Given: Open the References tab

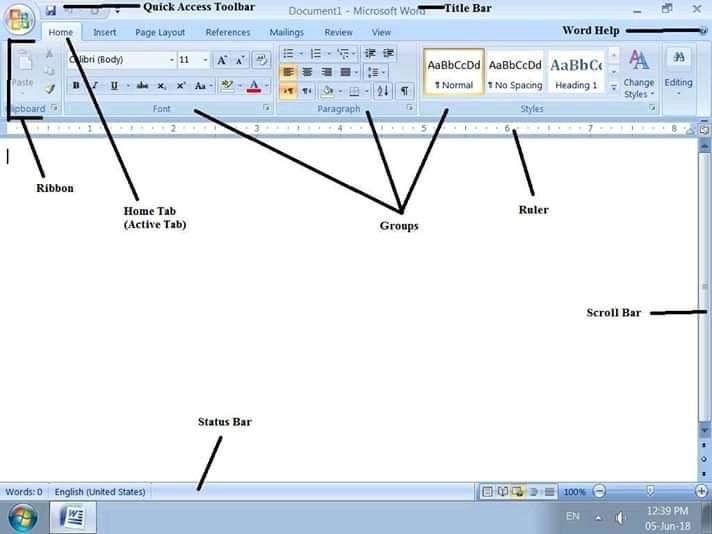Looking at the screenshot, I should click(x=227, y=32).
